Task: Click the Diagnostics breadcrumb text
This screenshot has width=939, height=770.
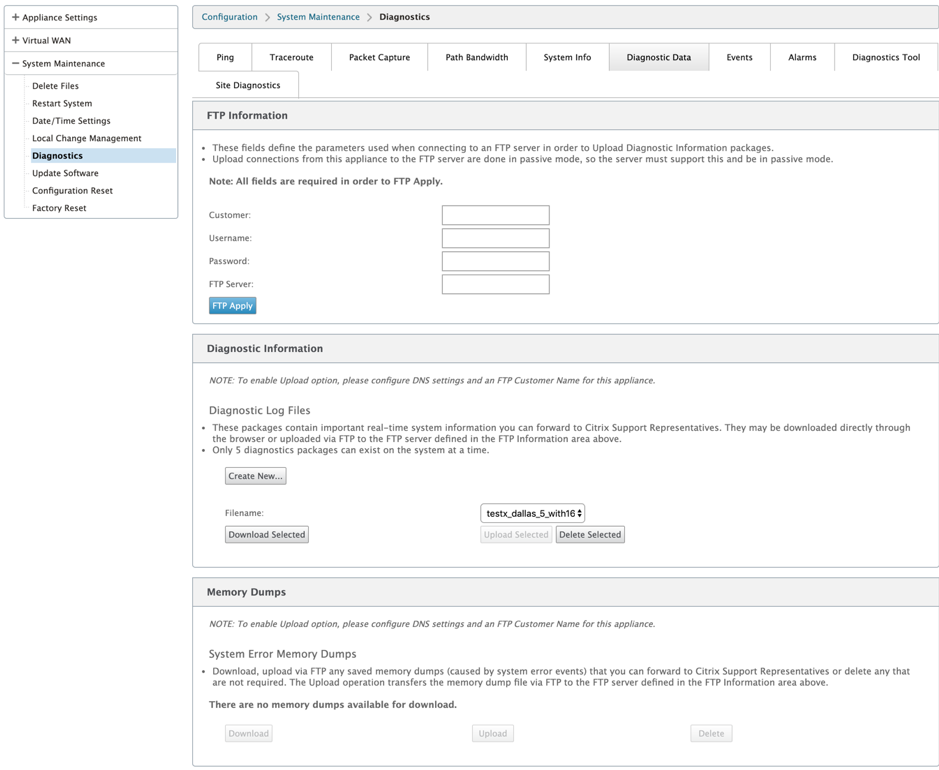Action: (x=404, y=17)
